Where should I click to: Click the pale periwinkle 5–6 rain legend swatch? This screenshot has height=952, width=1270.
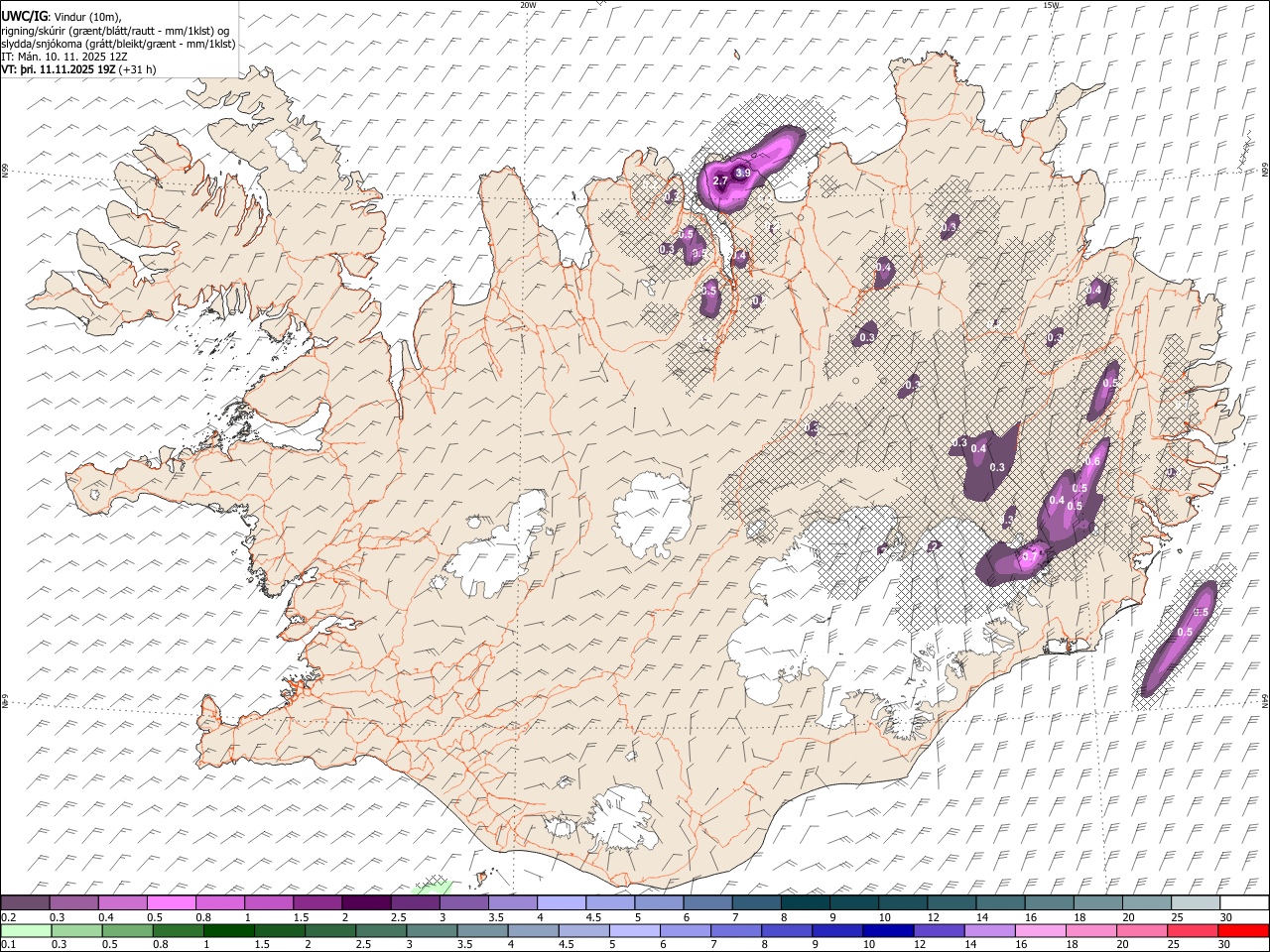pos(633,930)
